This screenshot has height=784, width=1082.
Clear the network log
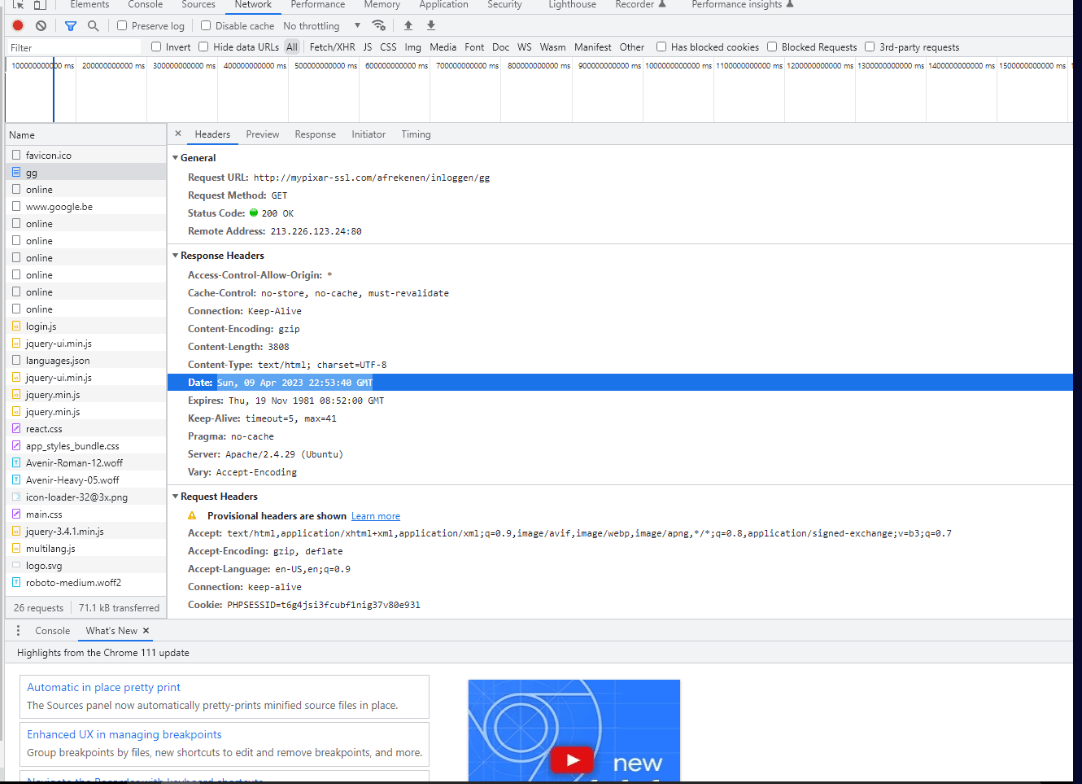point(41,26)
